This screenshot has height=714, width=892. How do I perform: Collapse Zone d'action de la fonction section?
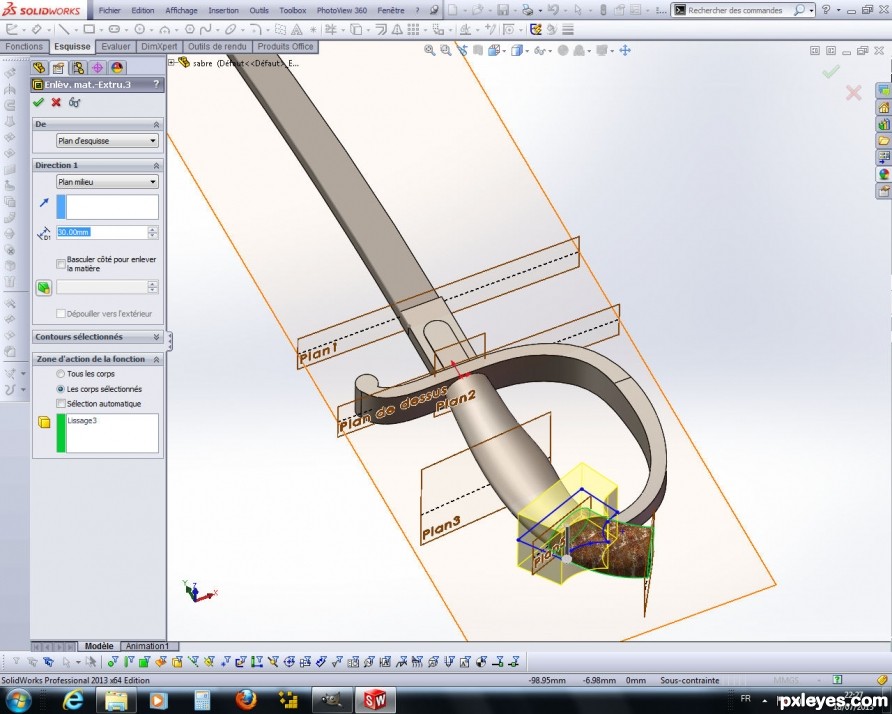point(156,360)
